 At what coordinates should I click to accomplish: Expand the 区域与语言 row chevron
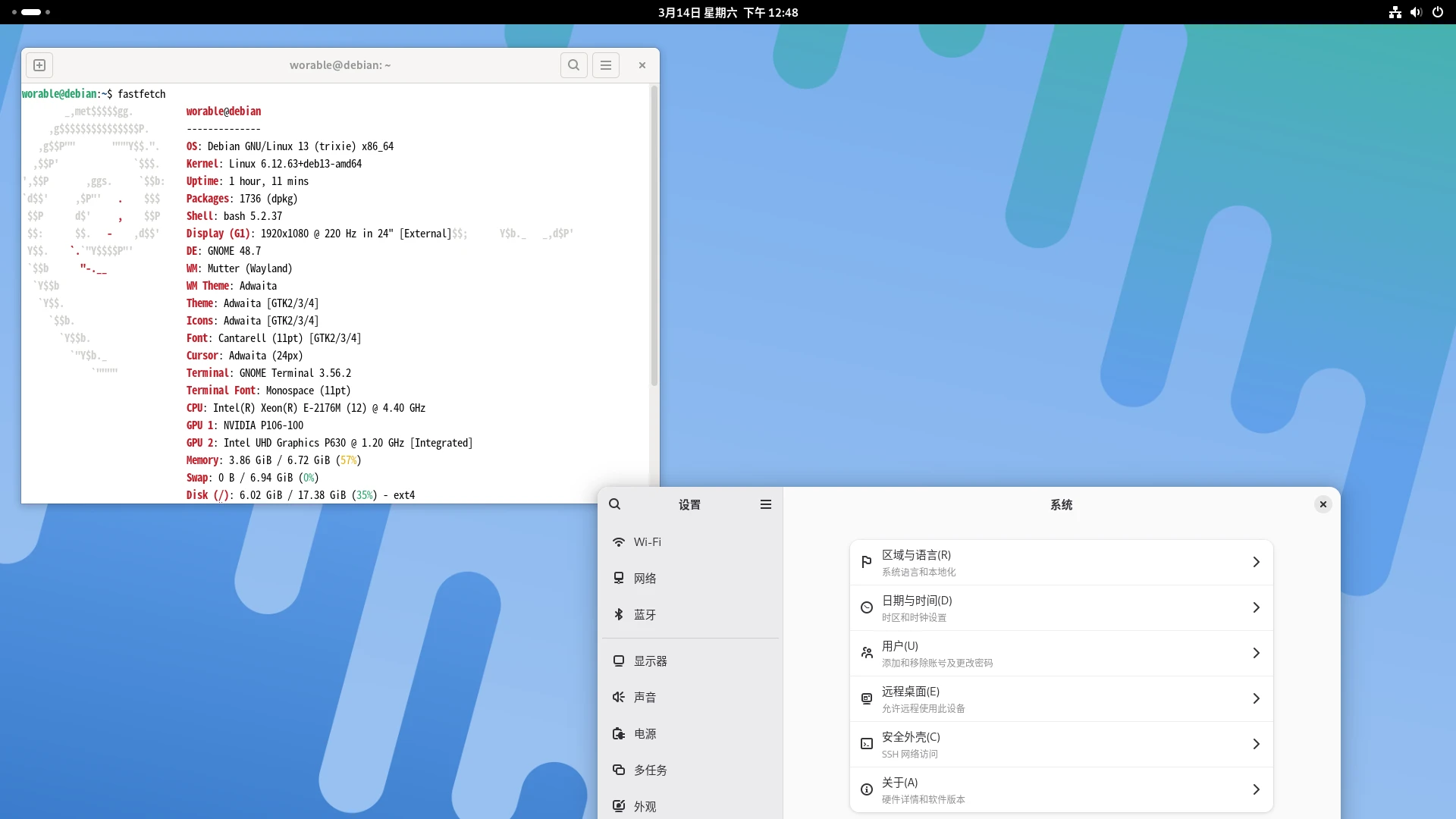coord(1256,562)
